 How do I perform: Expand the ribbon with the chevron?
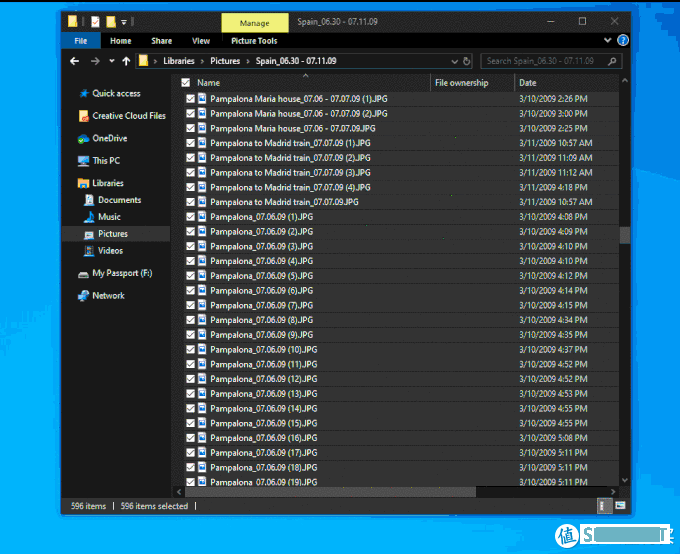click(607, 41)
